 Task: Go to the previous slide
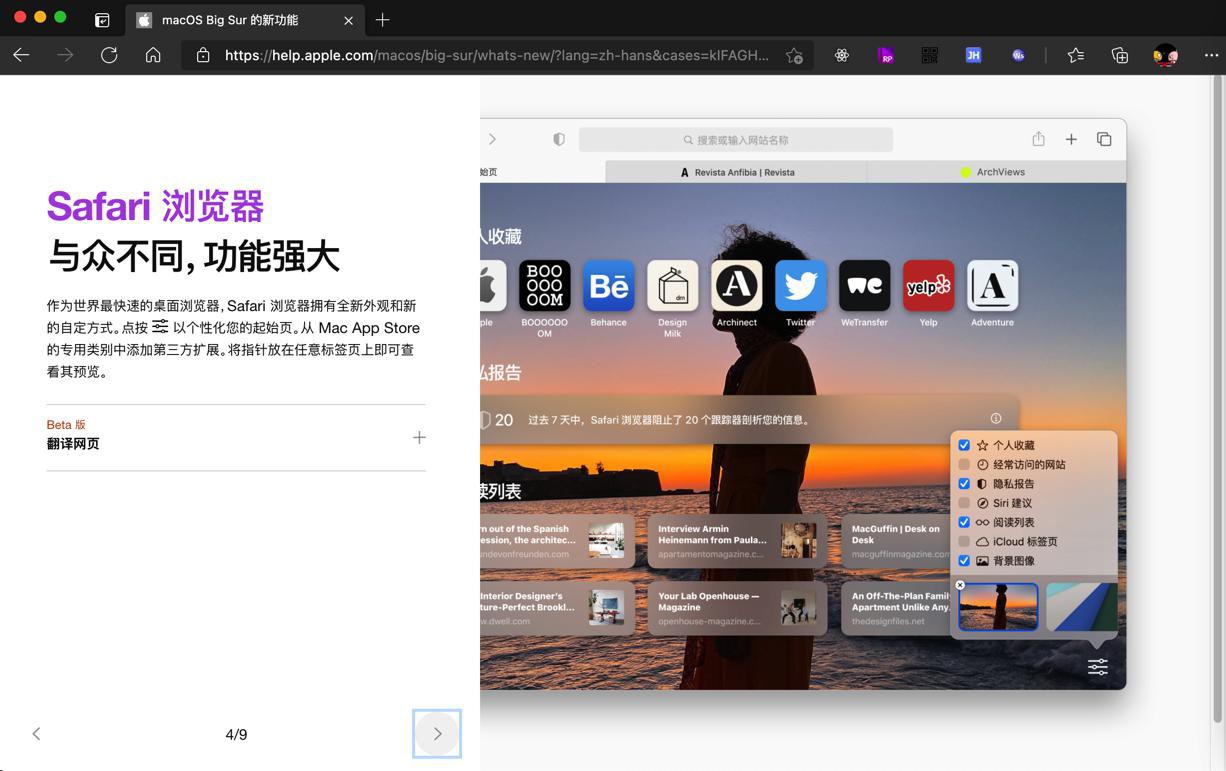[36, 734]
